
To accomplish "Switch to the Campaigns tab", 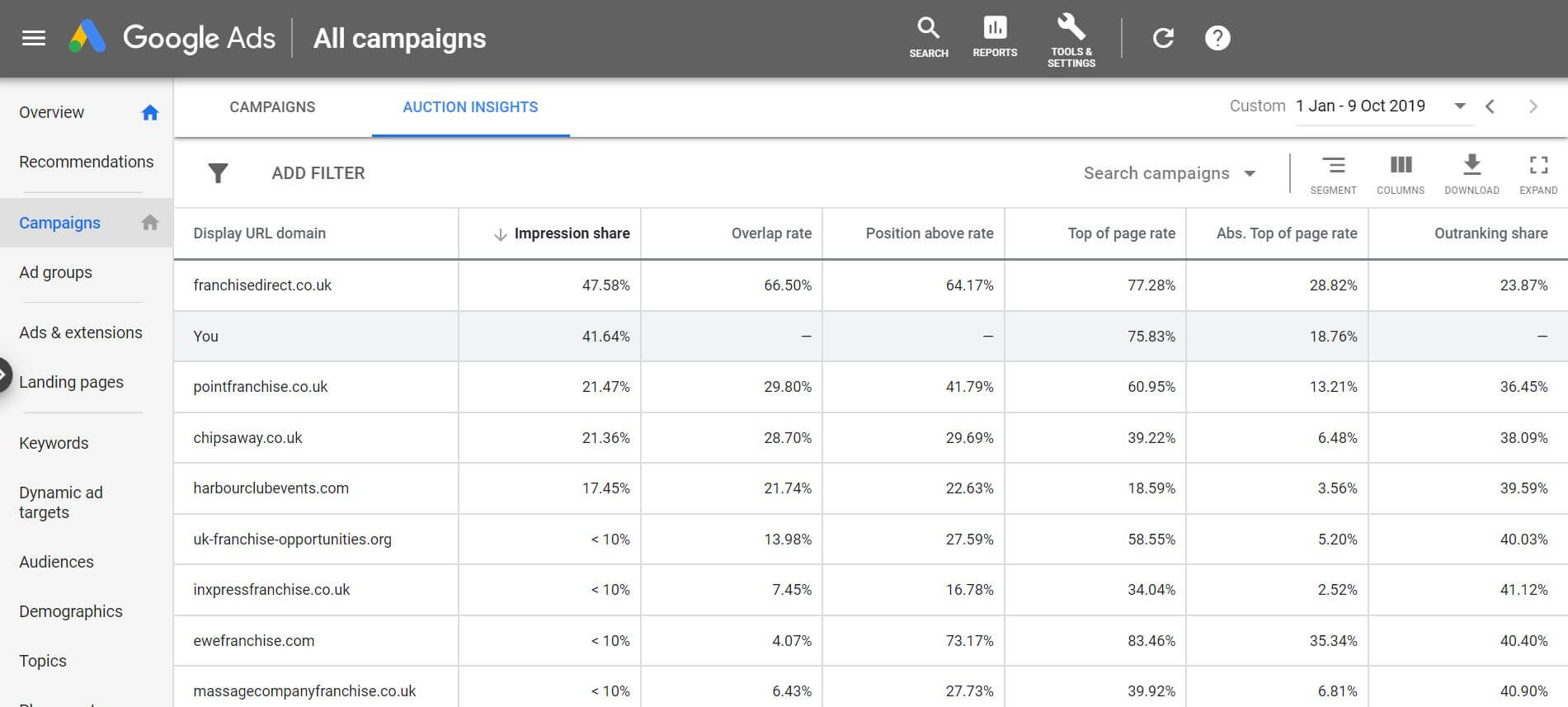I will coord(272,107).
